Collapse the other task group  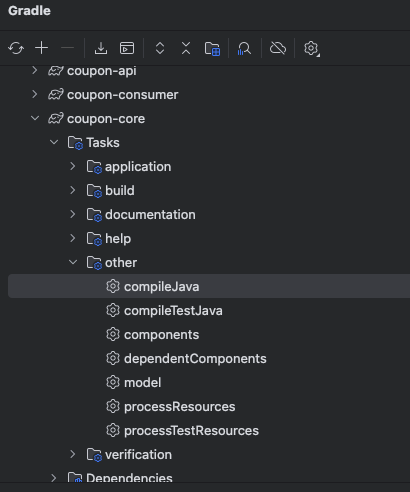point(73,262)
